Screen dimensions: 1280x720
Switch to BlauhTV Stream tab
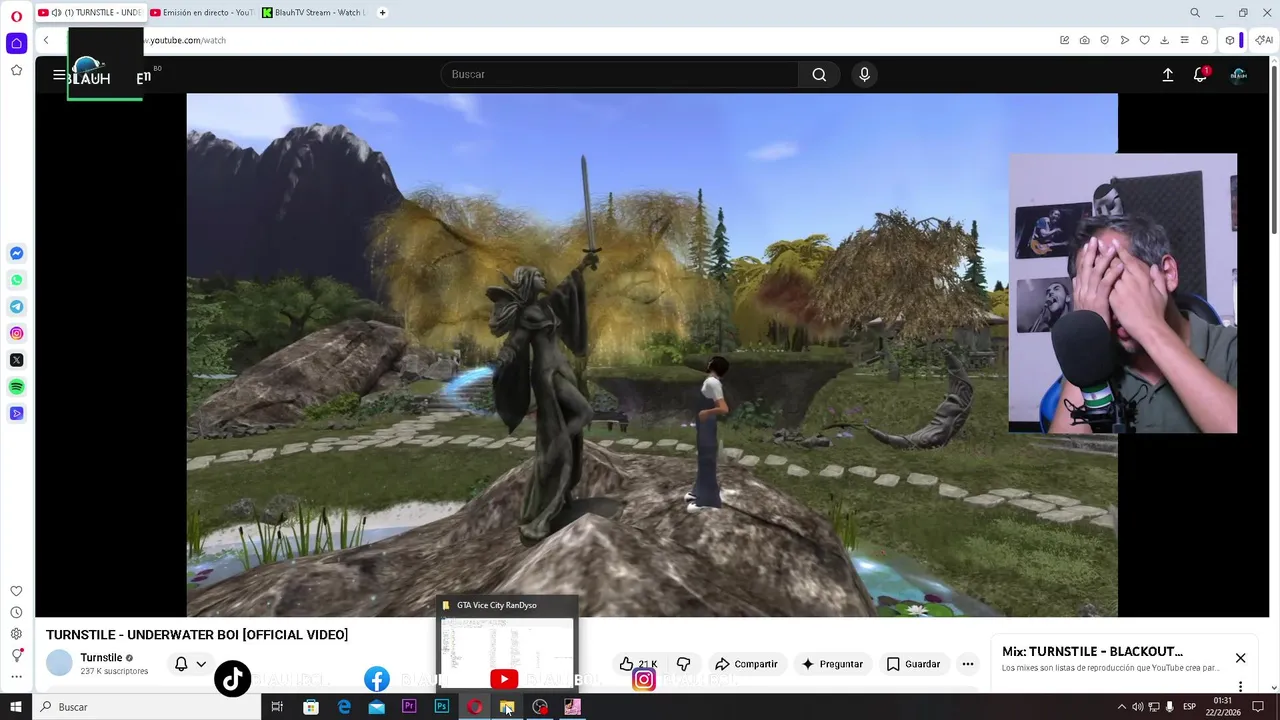314,13
